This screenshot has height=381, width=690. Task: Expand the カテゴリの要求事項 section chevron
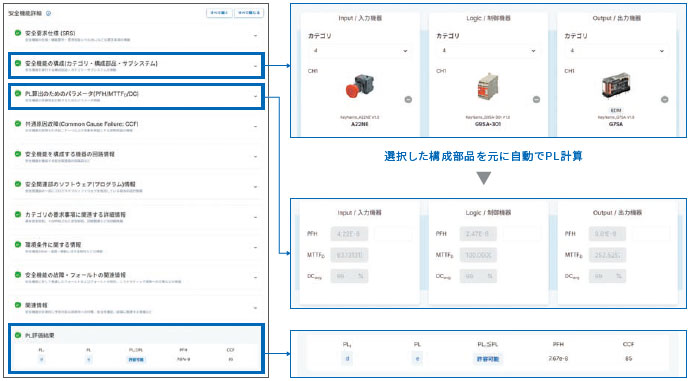[256, 217]
